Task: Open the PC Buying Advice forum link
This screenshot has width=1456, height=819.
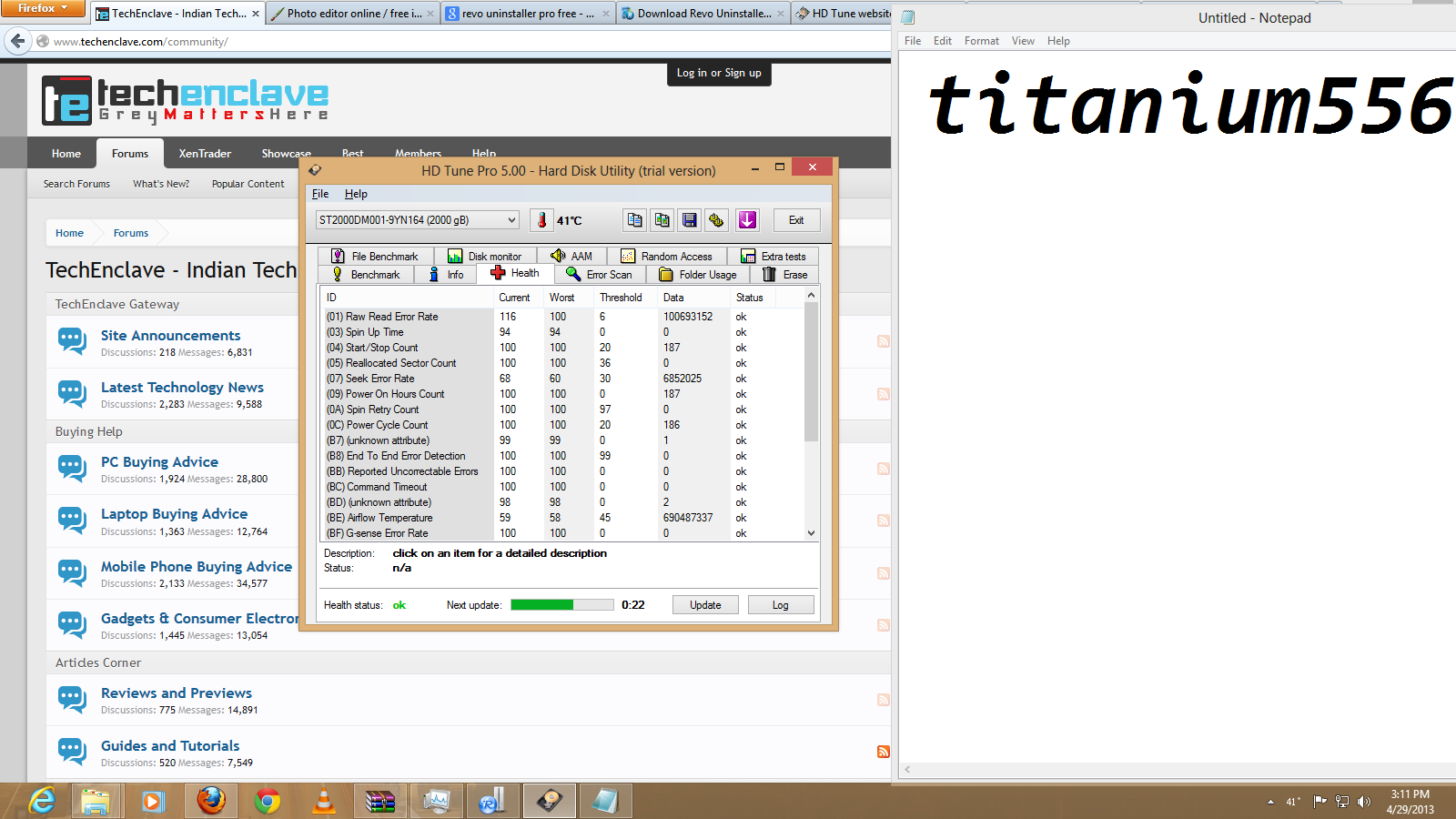Action: click(159, 462)
